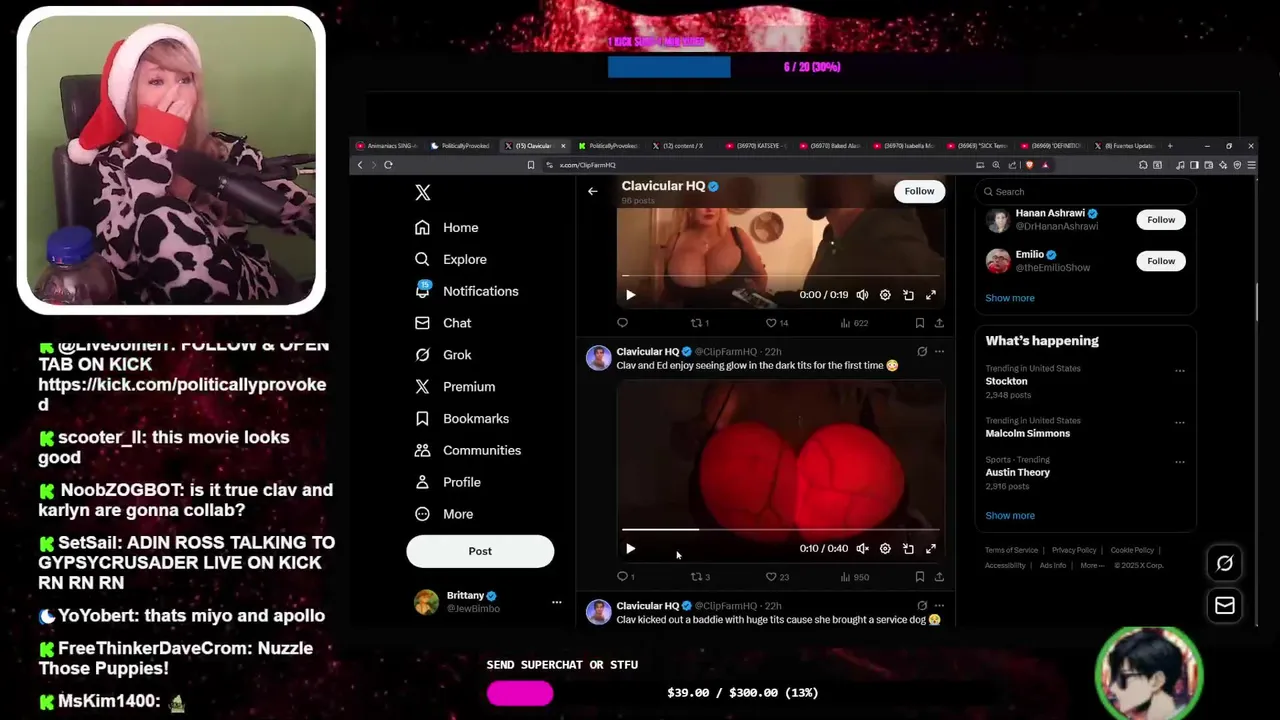Screen dimensions: 1280x720
Task: Like the post with 23 likes
Action: coord(777,577)
